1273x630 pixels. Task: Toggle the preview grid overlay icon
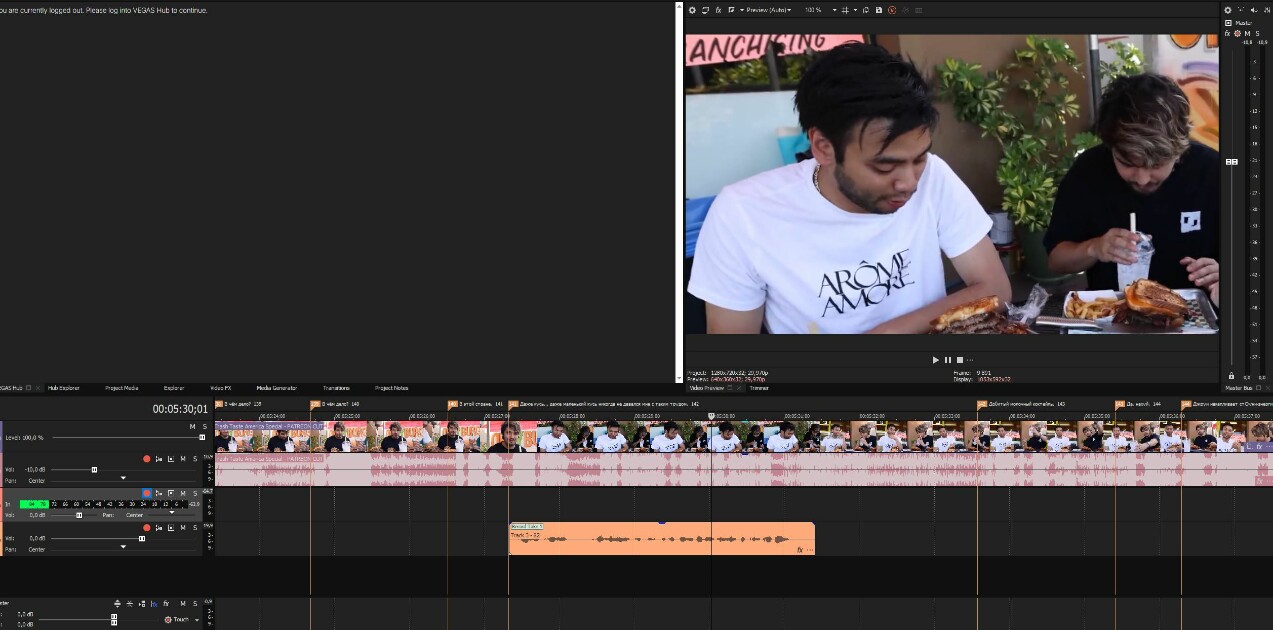point(845,10)
